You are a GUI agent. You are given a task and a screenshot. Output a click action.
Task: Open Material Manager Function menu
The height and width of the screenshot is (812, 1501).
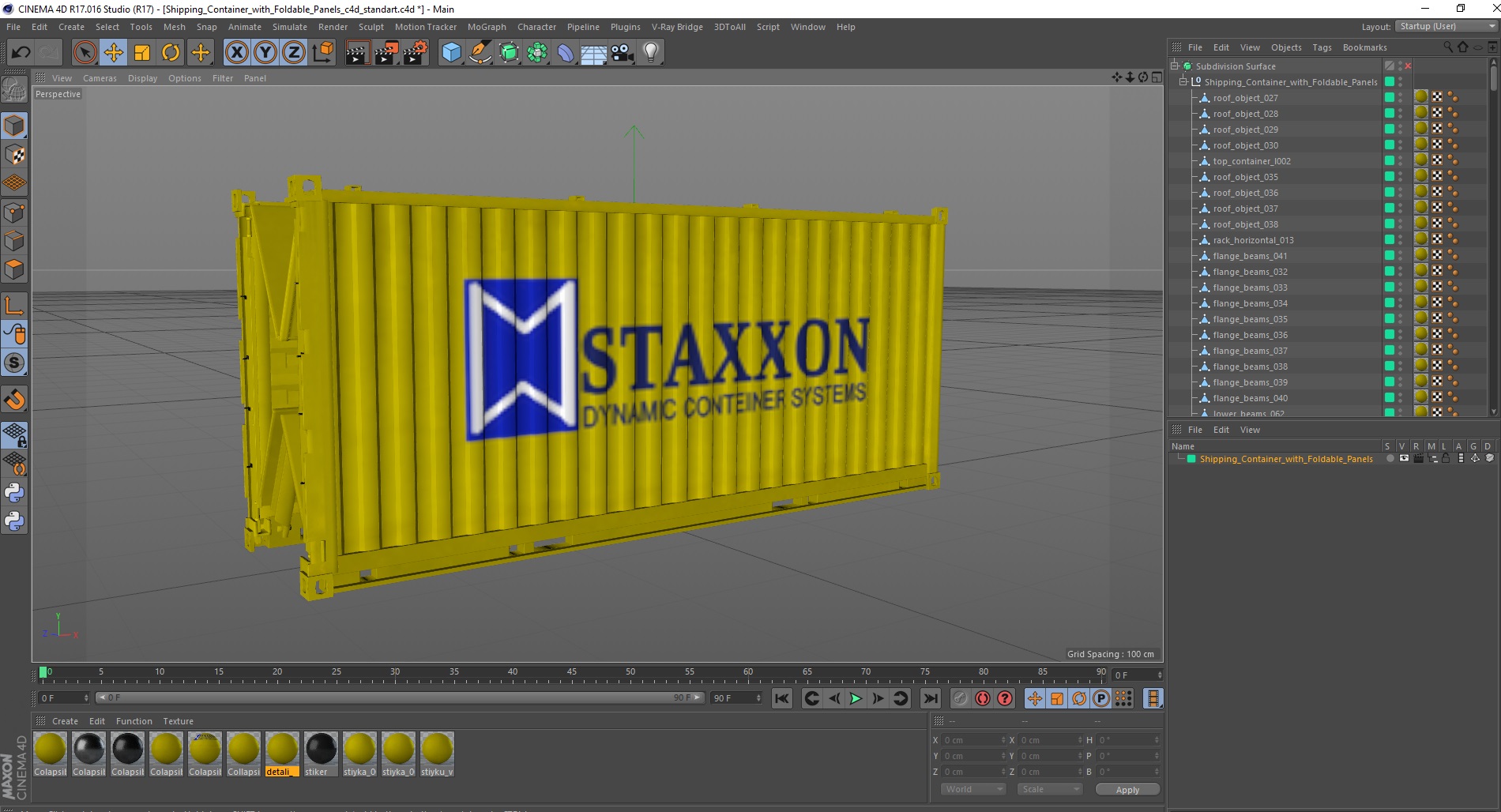pyautogui.click(x=134, y=721)
